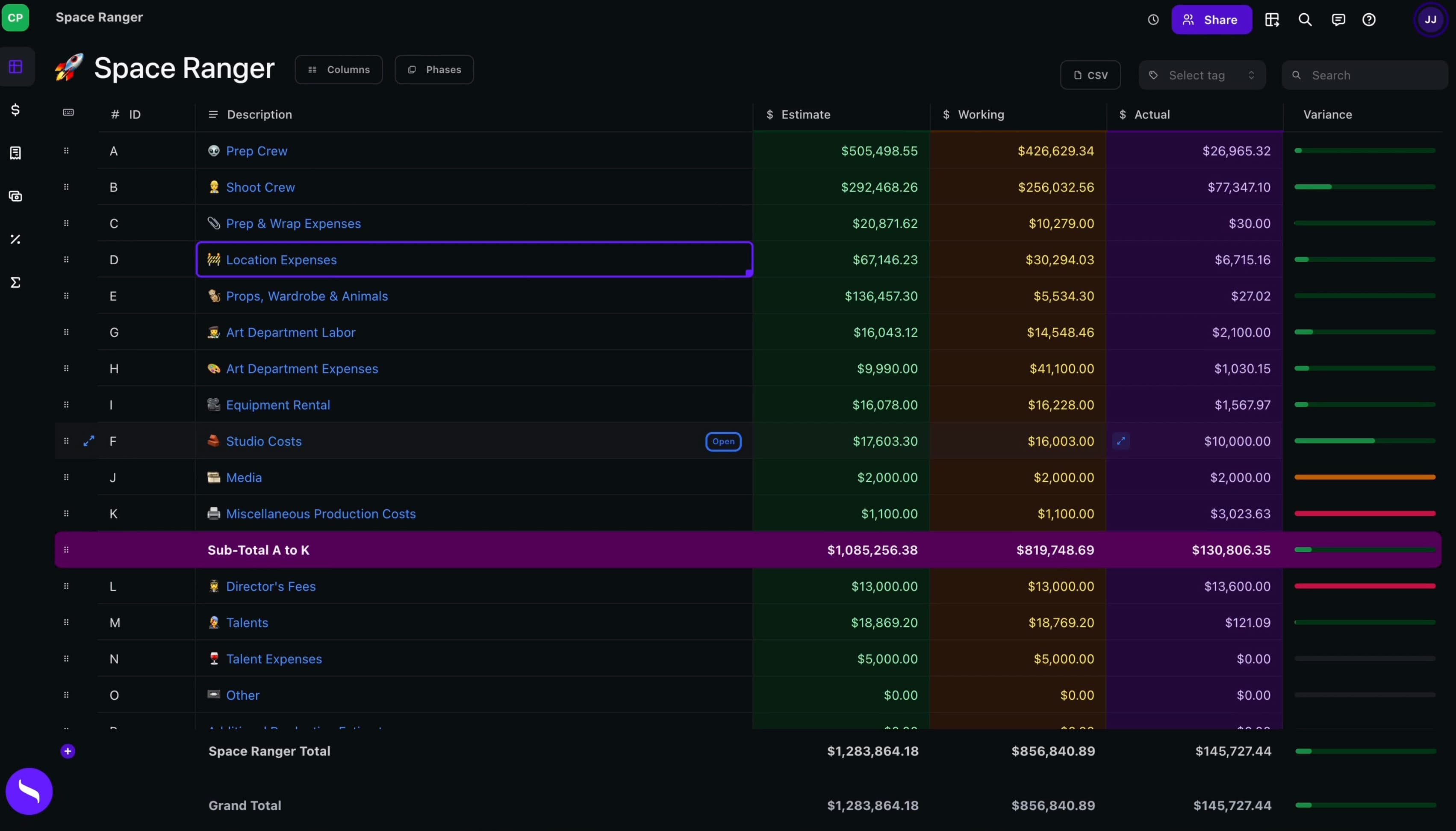Open the Columns menu
The height and width of the screenshot is (831, 1456).
tap(338, 70)
